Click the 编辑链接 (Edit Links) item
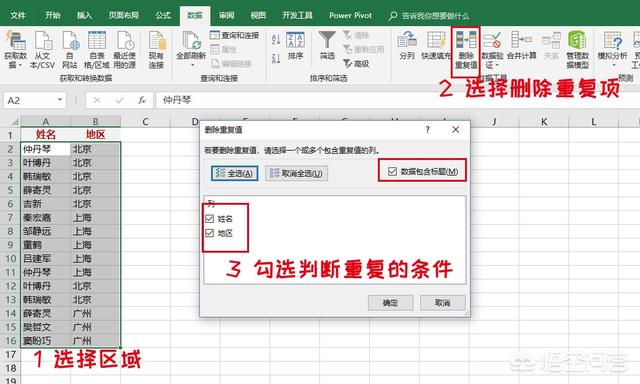This screenshot has height=384, width=640. coord(231,64)
